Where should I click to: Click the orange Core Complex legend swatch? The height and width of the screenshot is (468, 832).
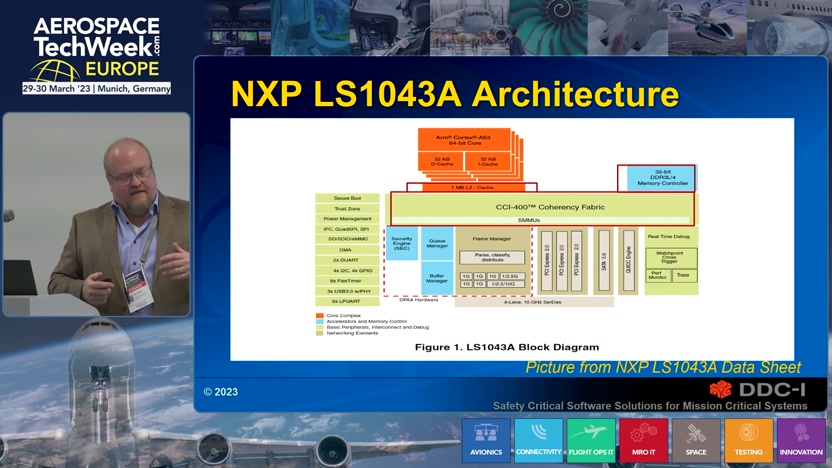[319, 316]
